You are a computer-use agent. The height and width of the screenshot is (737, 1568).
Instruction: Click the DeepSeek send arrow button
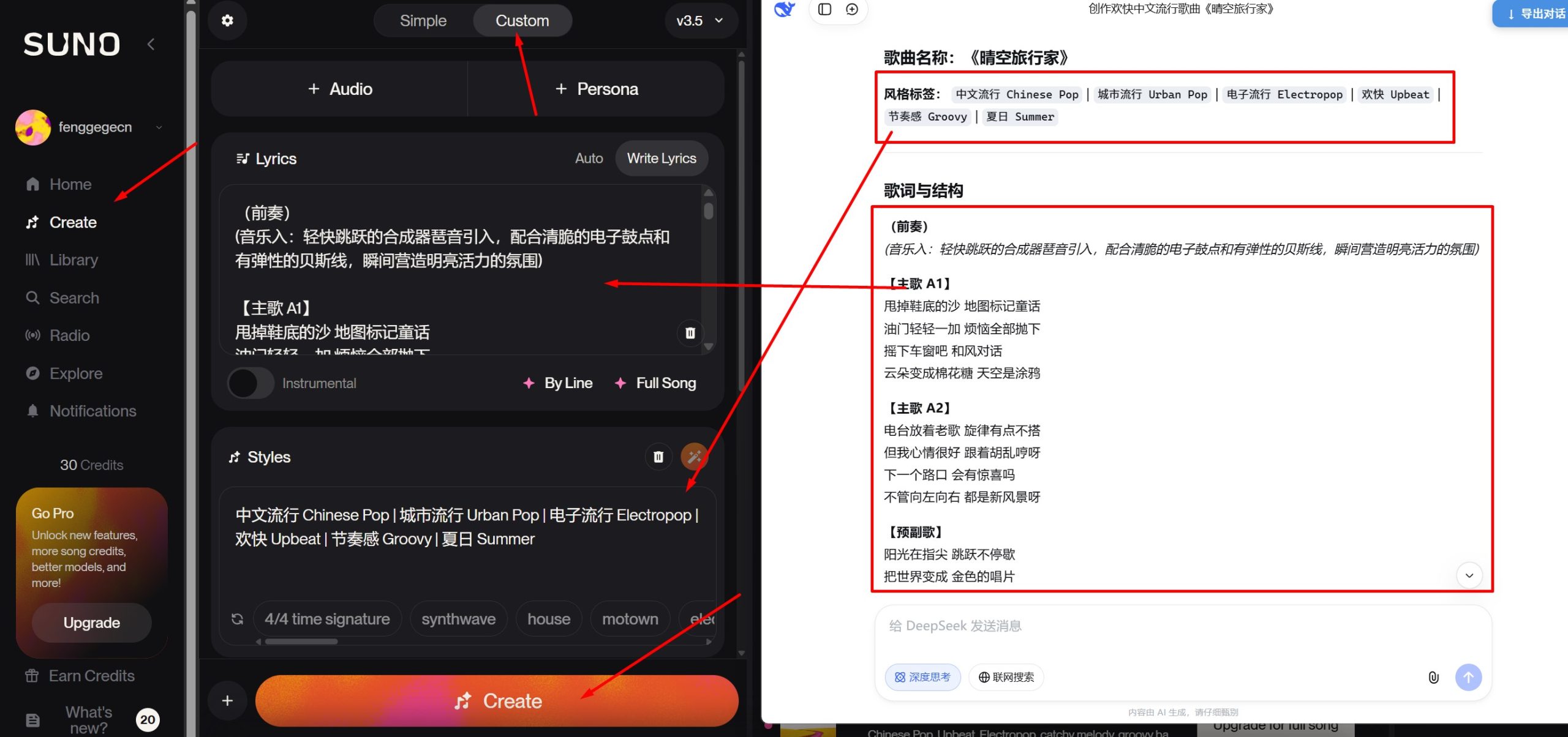1468,677
